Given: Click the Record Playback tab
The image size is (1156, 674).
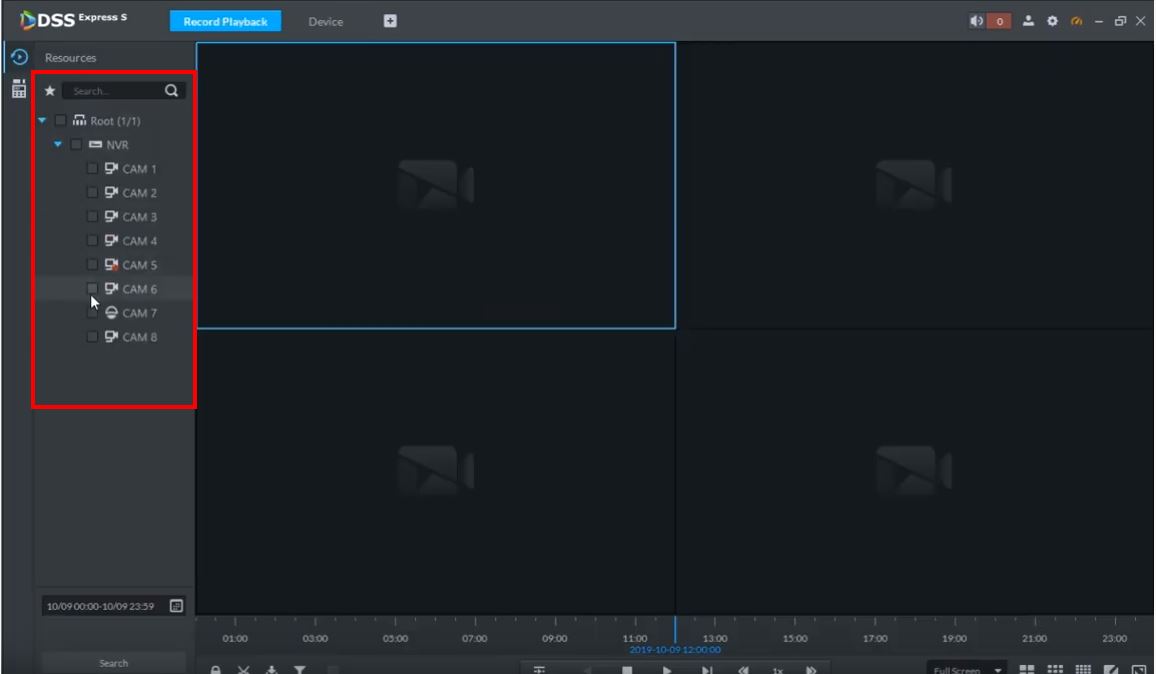Looking at the screenshot, I should [225, 20].
